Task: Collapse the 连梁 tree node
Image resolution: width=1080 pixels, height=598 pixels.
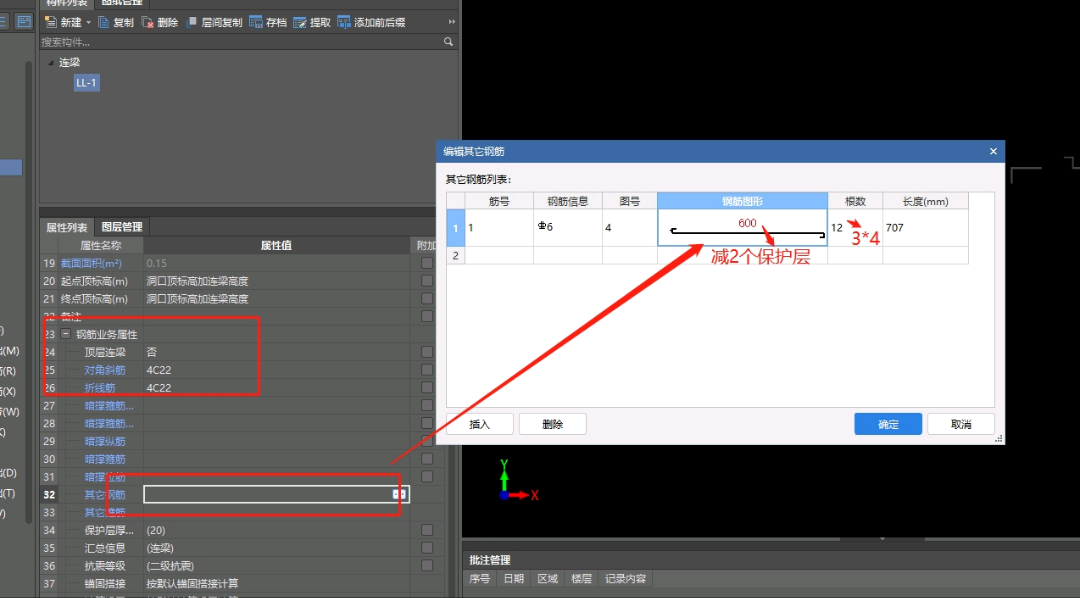Action: pyautogui.click(x=51, y=63)
